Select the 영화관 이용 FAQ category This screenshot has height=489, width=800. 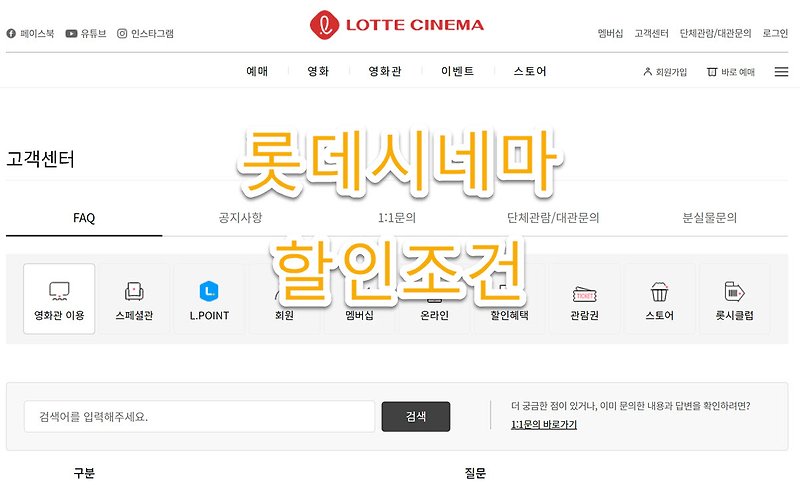pyautogui.click(x=59, y=299)
